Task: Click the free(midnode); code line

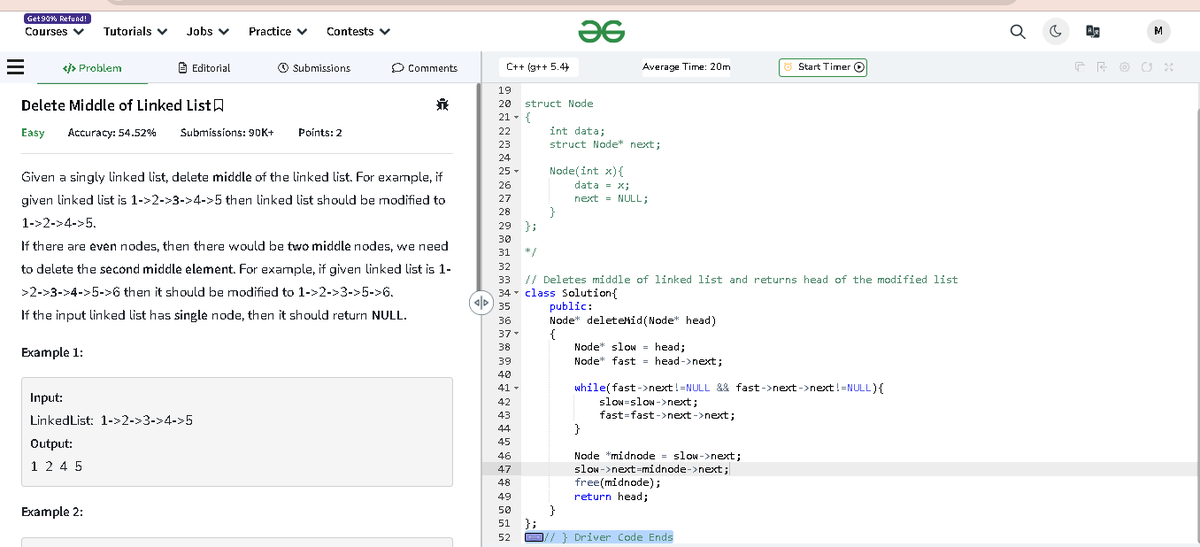Action: 617,483
